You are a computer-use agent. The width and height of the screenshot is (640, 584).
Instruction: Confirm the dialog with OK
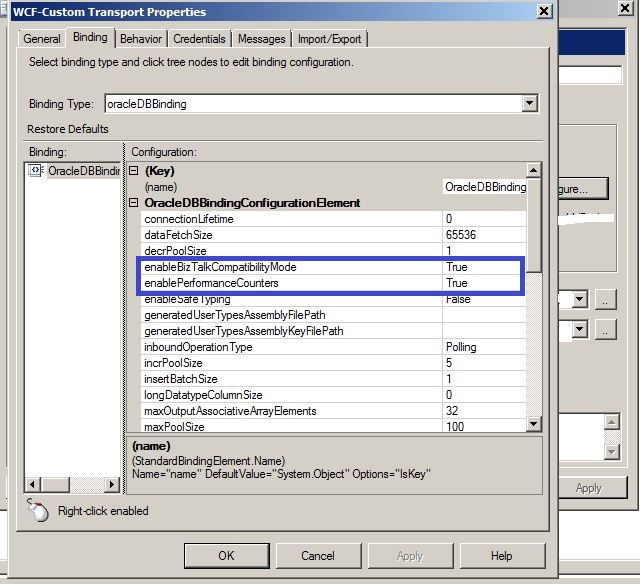click(x=227, y=555)
